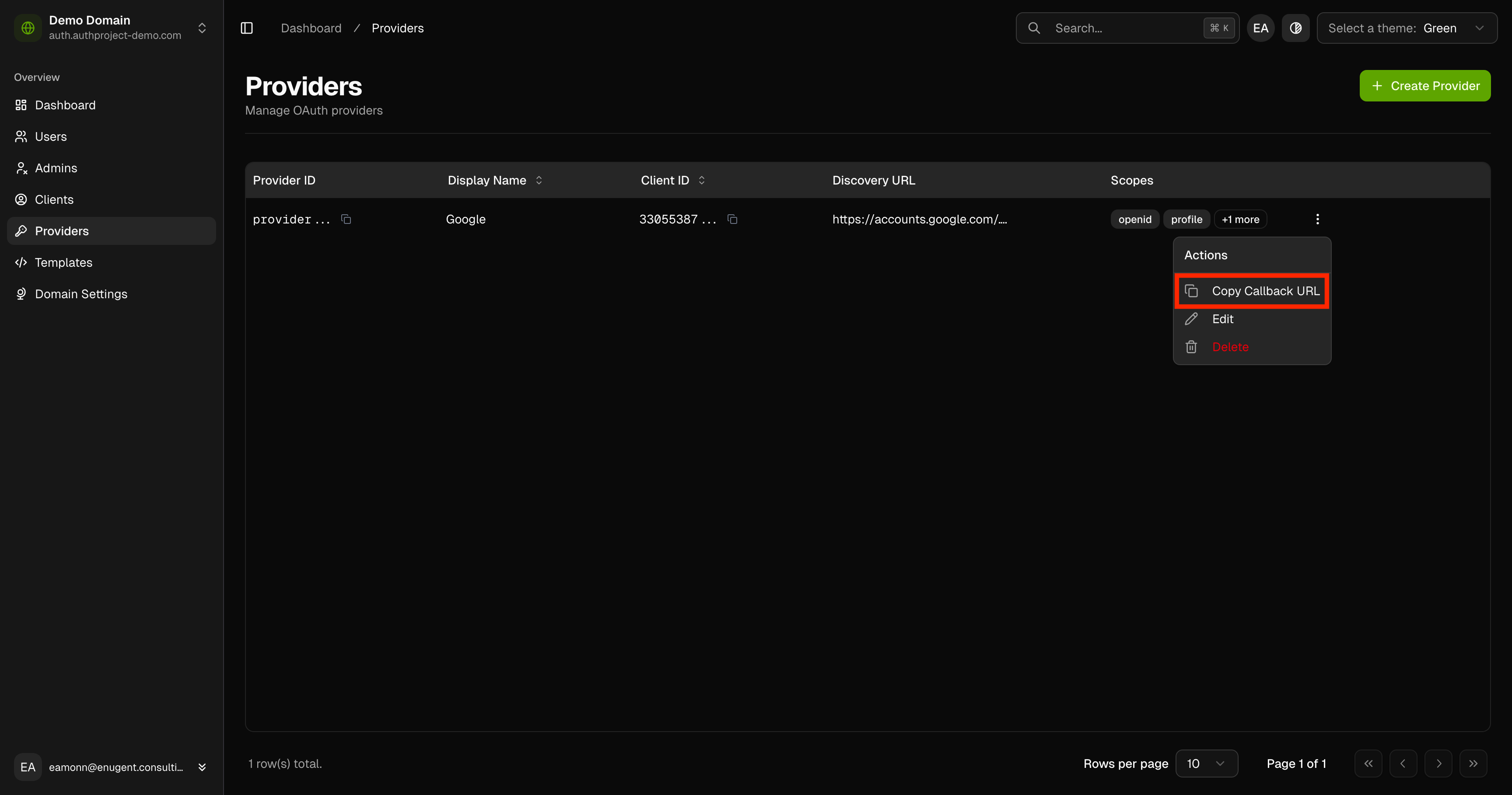Screen dimensions: 1512x795
Task: Click the Clients circle-user icon
Action: [21, 199]
